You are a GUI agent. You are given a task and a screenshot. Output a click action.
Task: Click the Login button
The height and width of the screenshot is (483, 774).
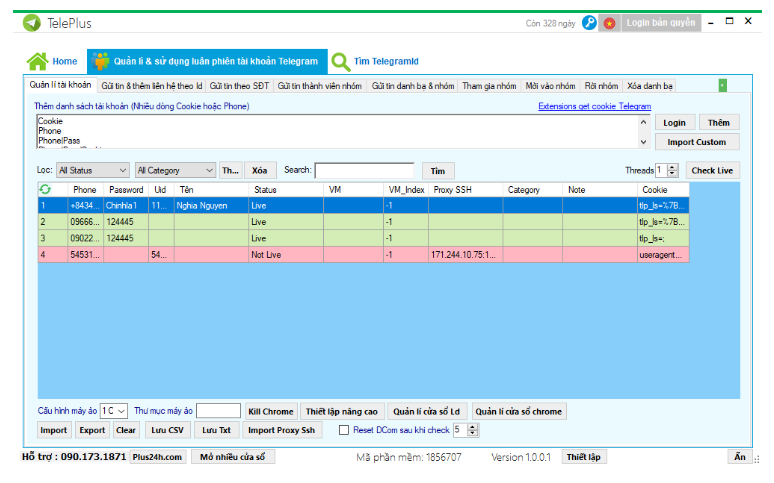point(674,122)
